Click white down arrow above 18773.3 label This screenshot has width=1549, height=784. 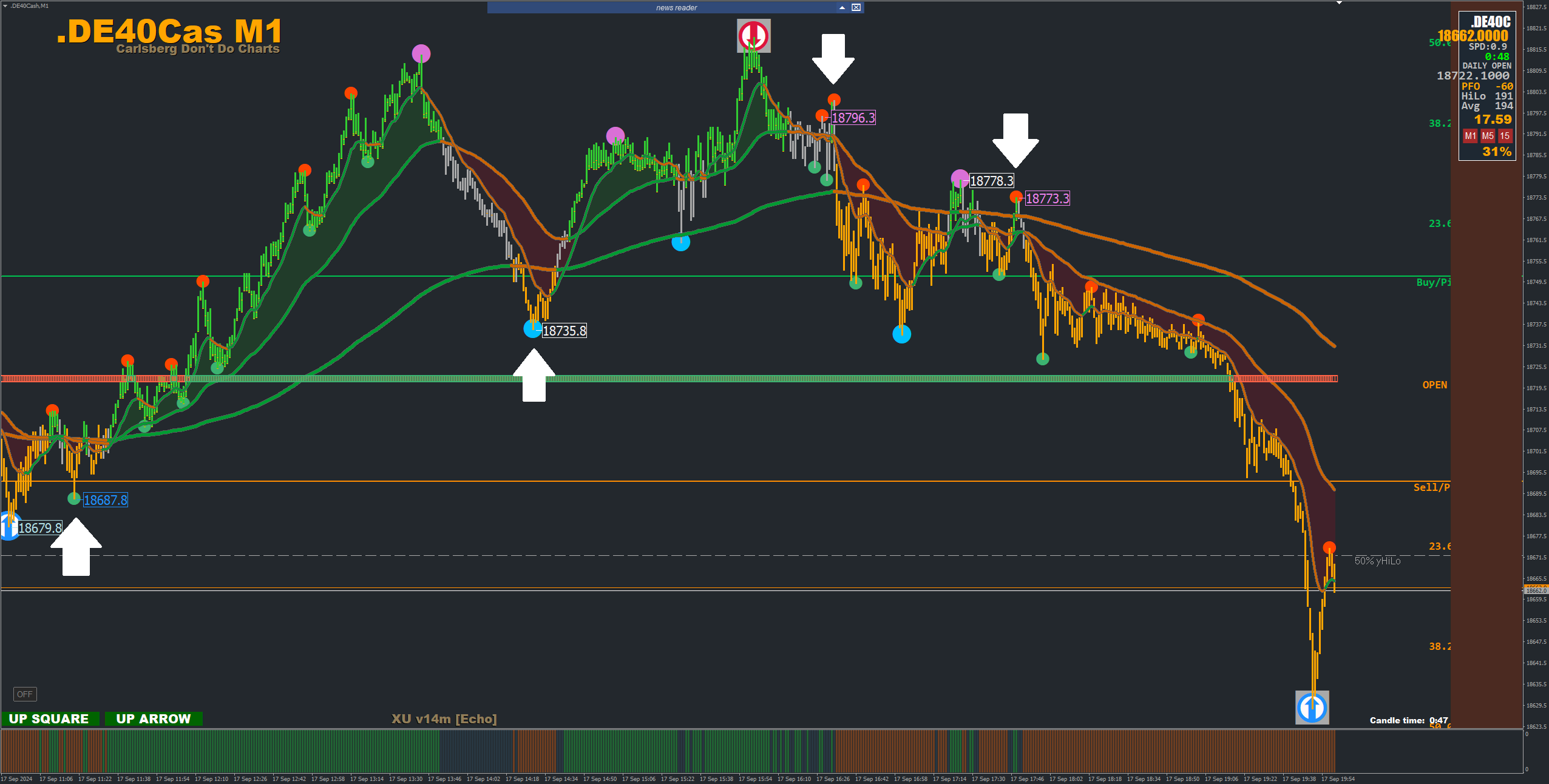pos(1015,140)
